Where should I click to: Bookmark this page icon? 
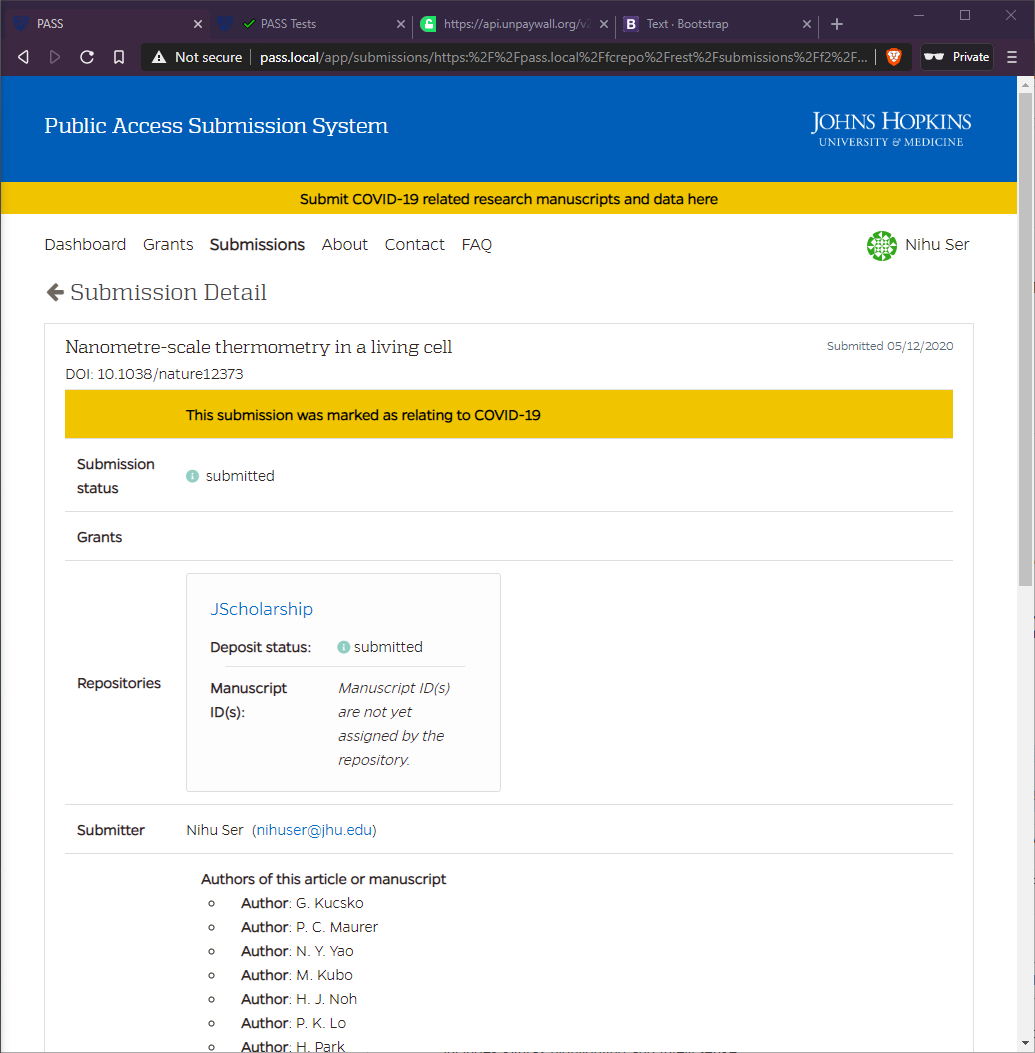(119, 57)
